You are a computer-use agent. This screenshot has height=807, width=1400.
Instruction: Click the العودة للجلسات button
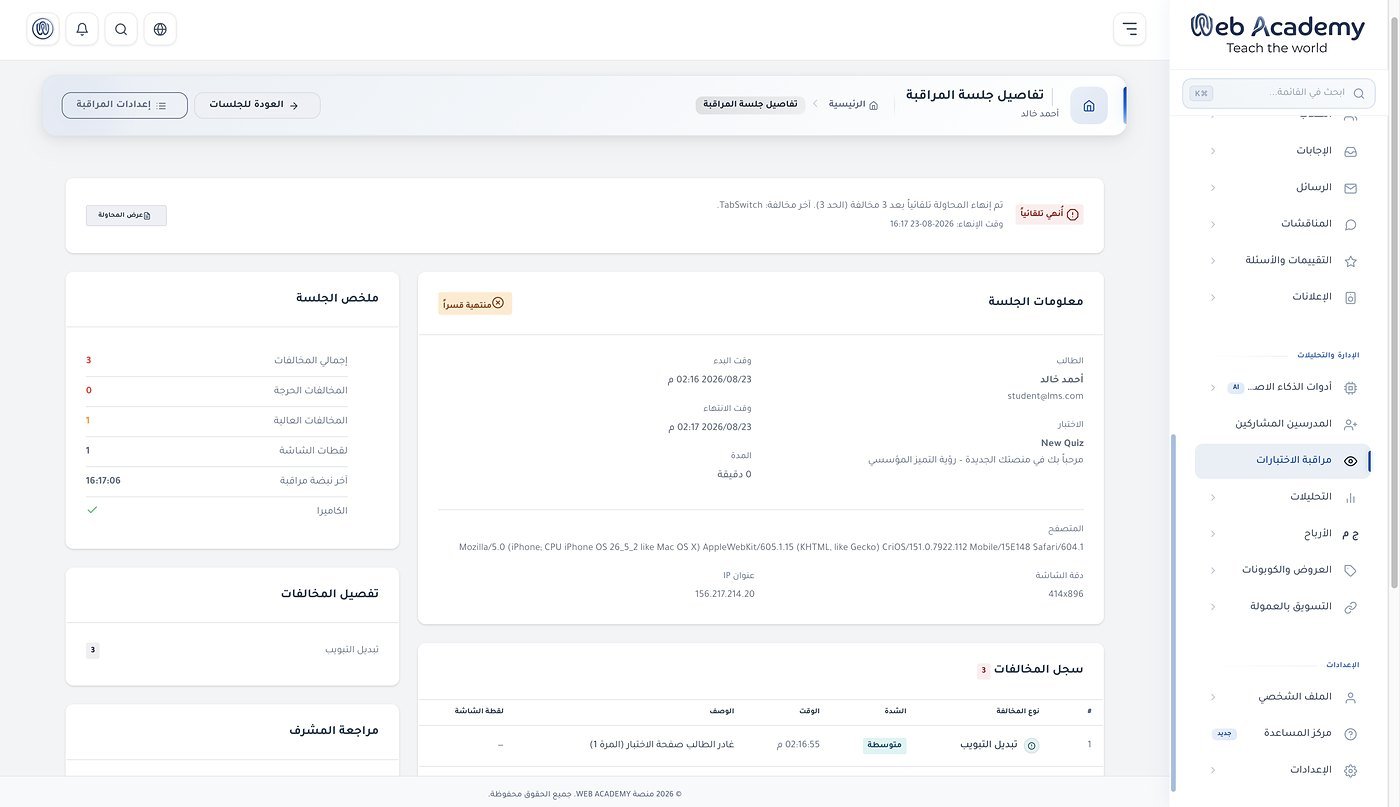(257, 105)
